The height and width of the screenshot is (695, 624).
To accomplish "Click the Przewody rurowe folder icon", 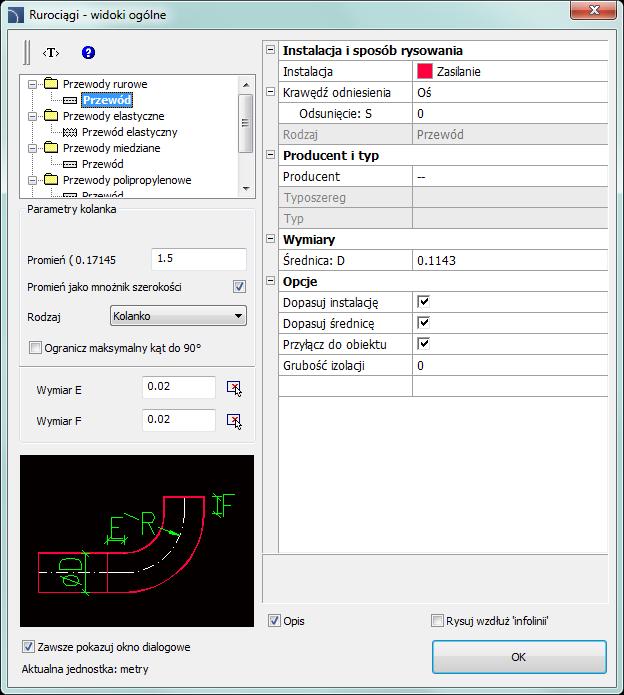I will 51,83.
